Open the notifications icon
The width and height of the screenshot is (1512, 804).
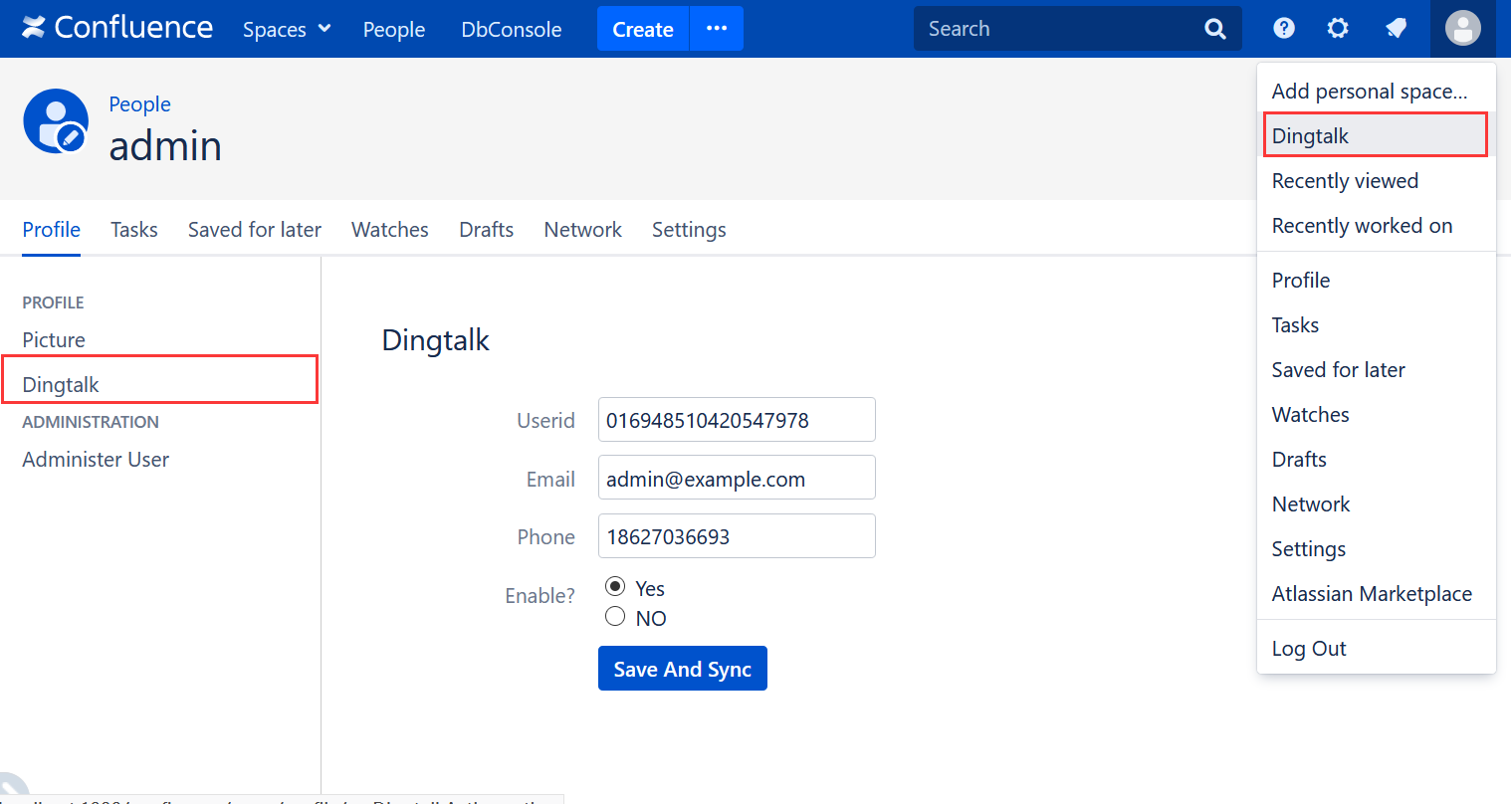pos(1396,28)
